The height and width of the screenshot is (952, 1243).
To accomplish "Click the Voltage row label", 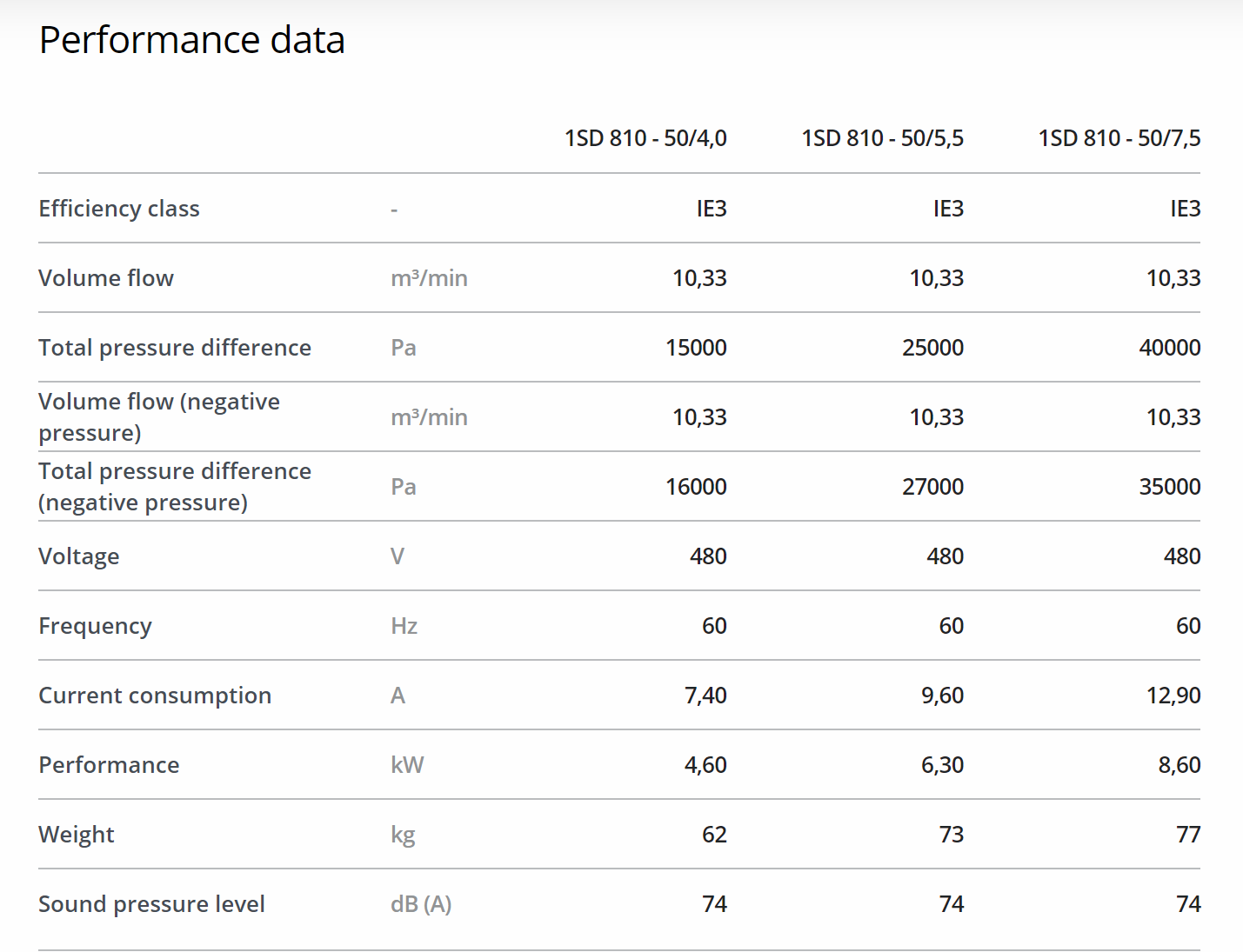I will click(x=79, y=556).
